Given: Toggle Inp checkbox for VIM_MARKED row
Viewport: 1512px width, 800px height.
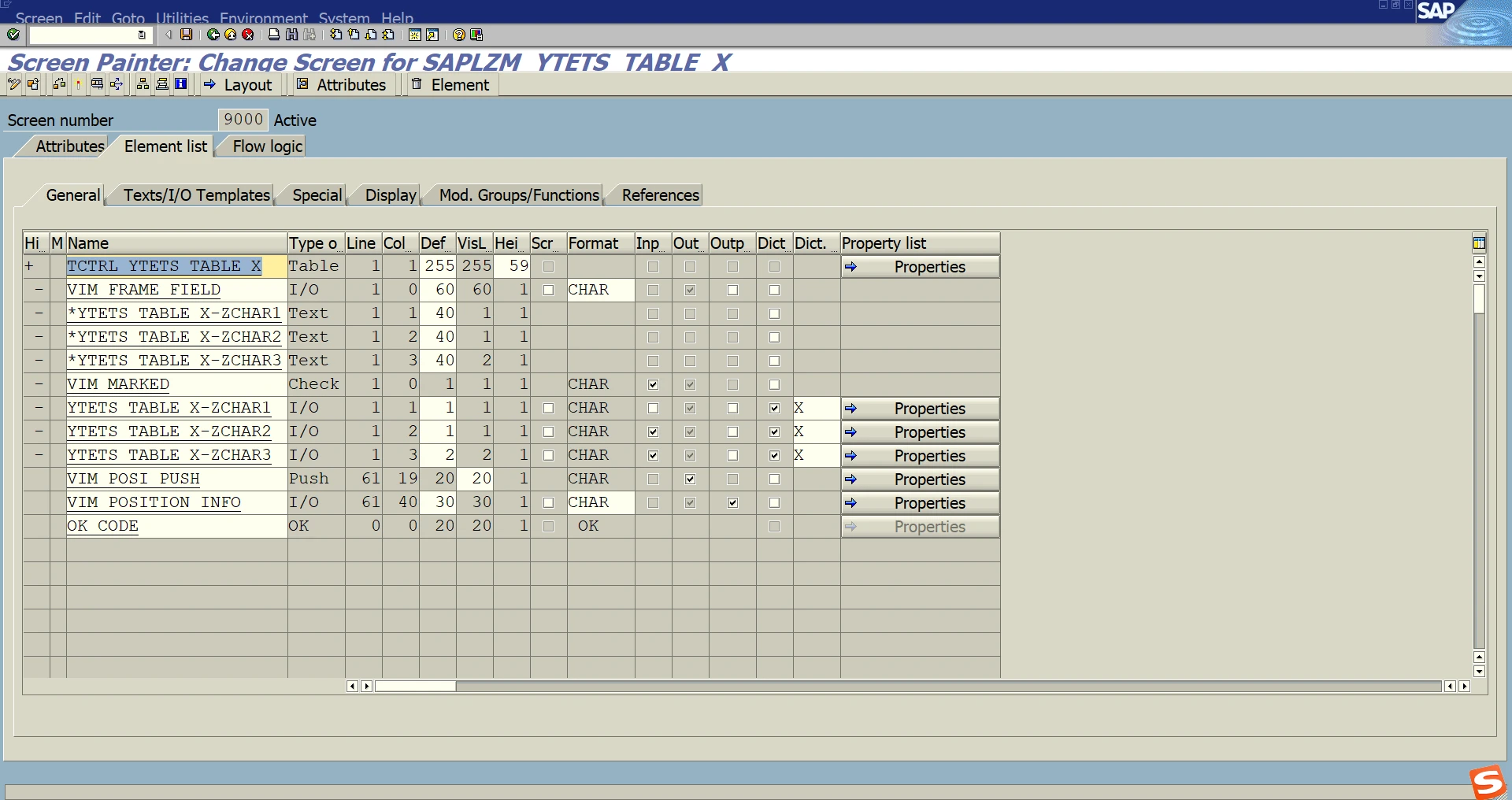Looking at the screenshot, I should [x=653, y=385].
